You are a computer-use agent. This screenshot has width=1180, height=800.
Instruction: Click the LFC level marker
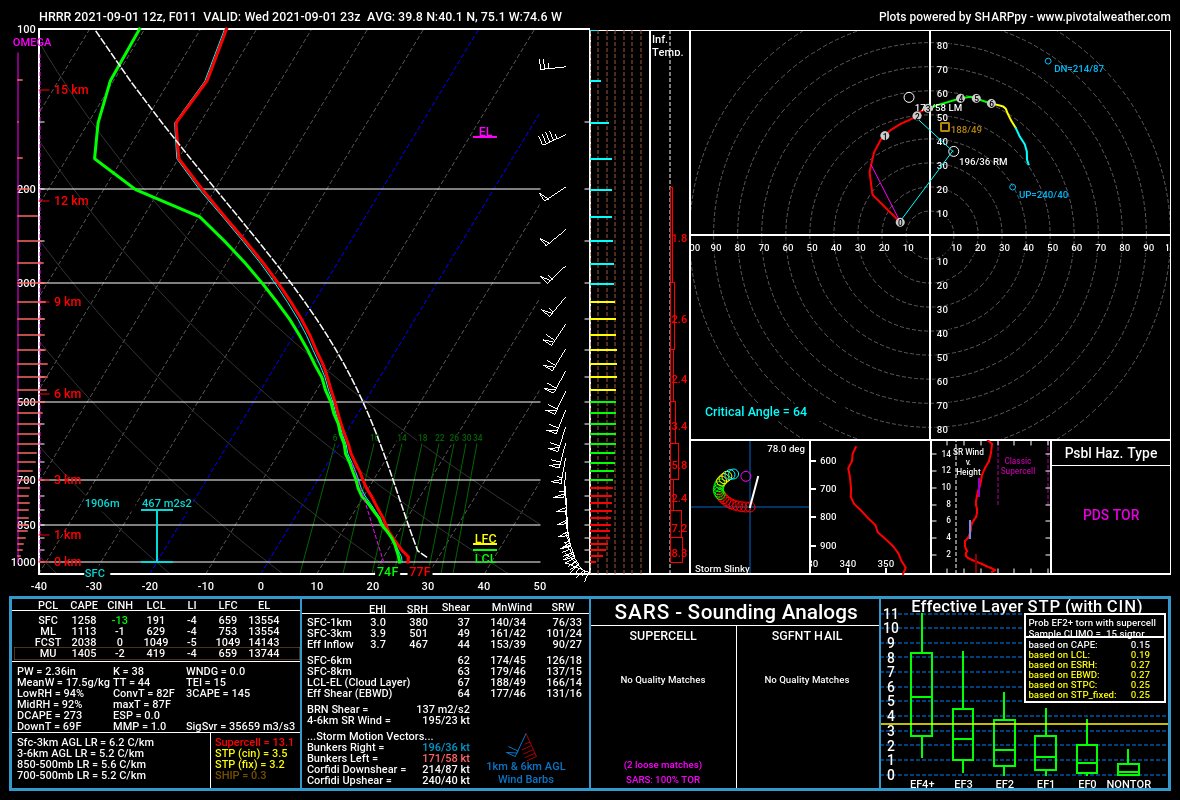[x=485, y=540]
